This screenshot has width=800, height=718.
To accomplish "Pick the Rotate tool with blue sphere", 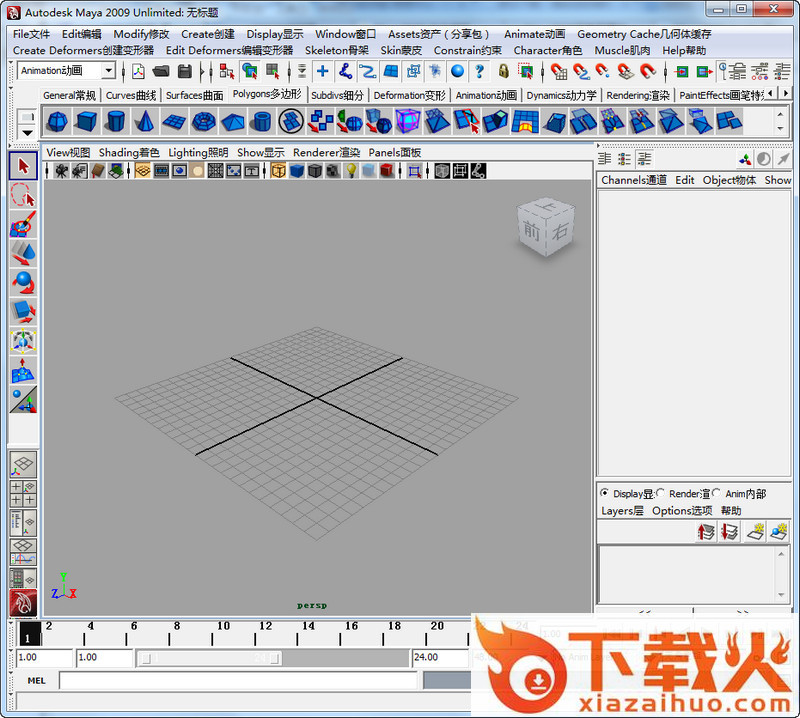I will point(24,282).
